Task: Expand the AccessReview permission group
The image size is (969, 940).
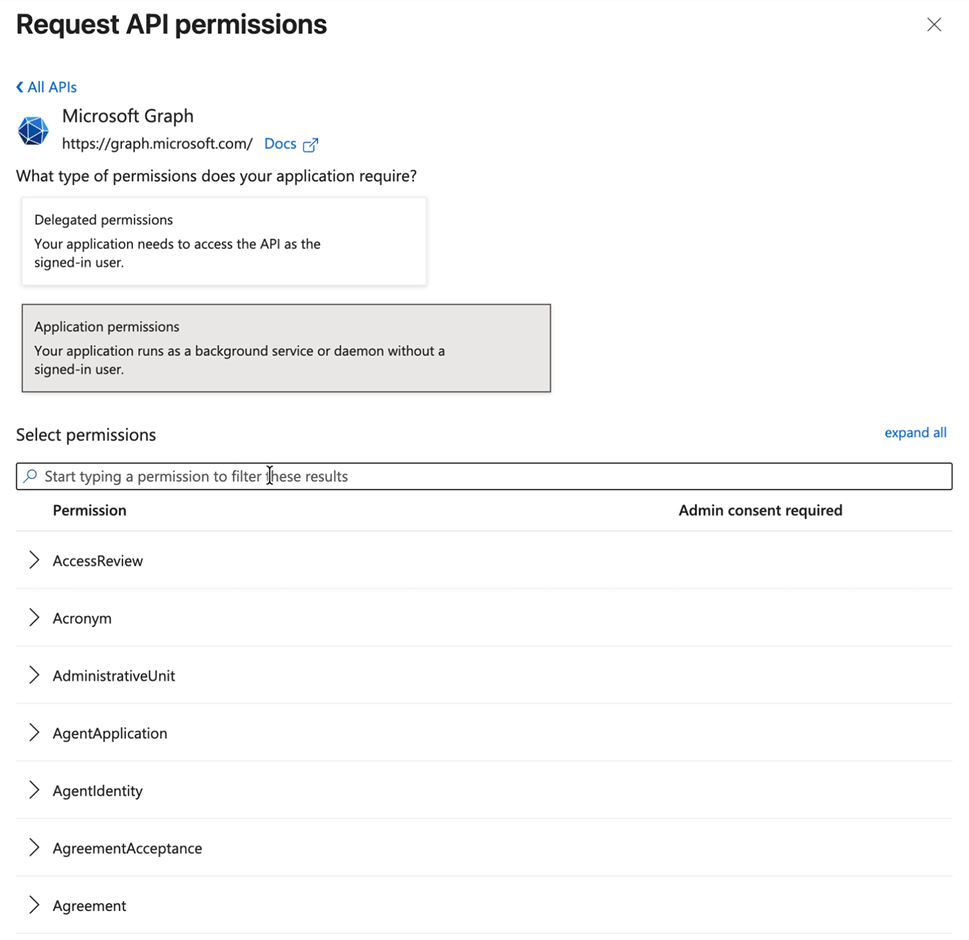Action: pos(34,561)
